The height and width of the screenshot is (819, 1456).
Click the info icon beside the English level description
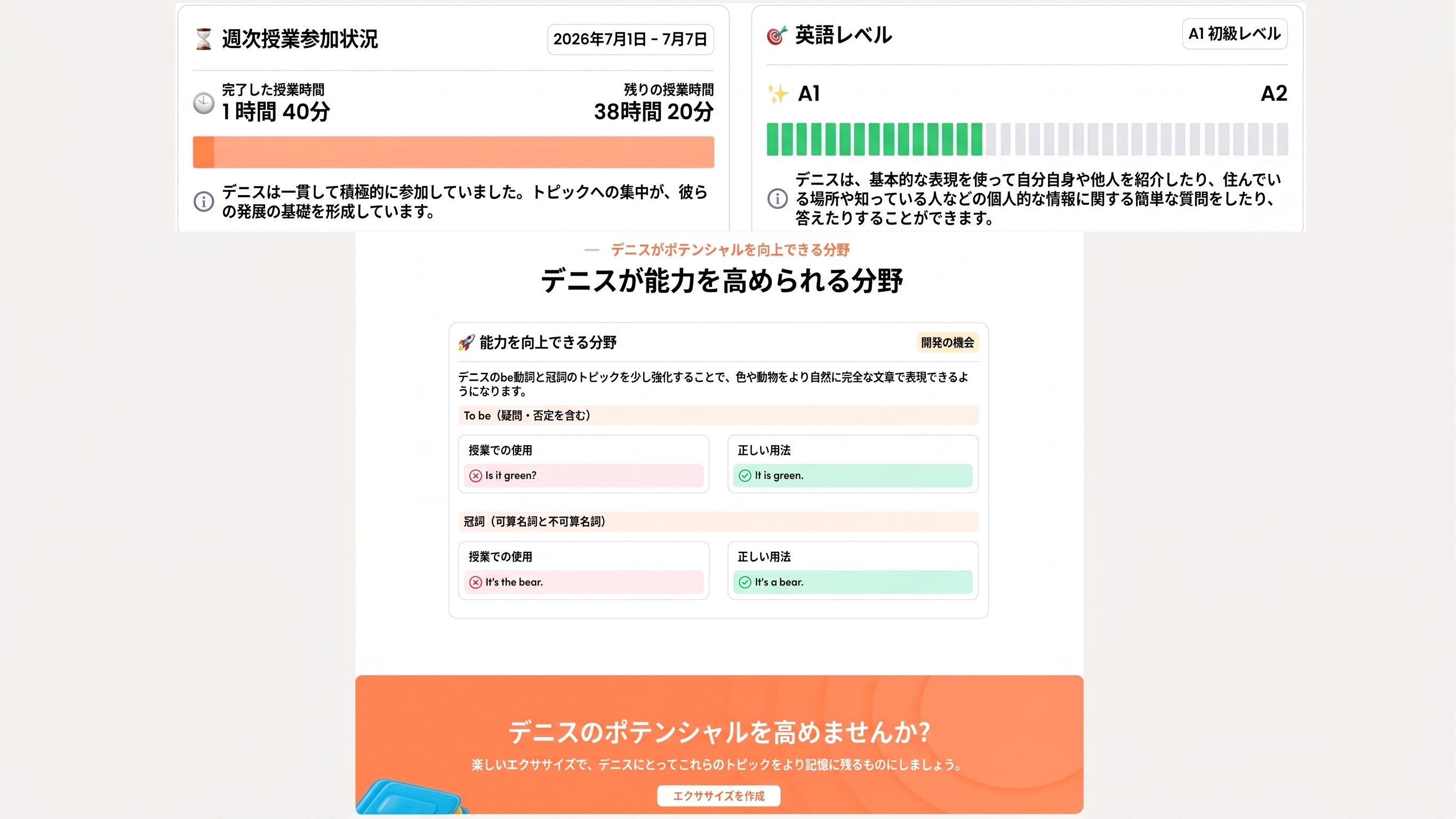click(777, 198)
